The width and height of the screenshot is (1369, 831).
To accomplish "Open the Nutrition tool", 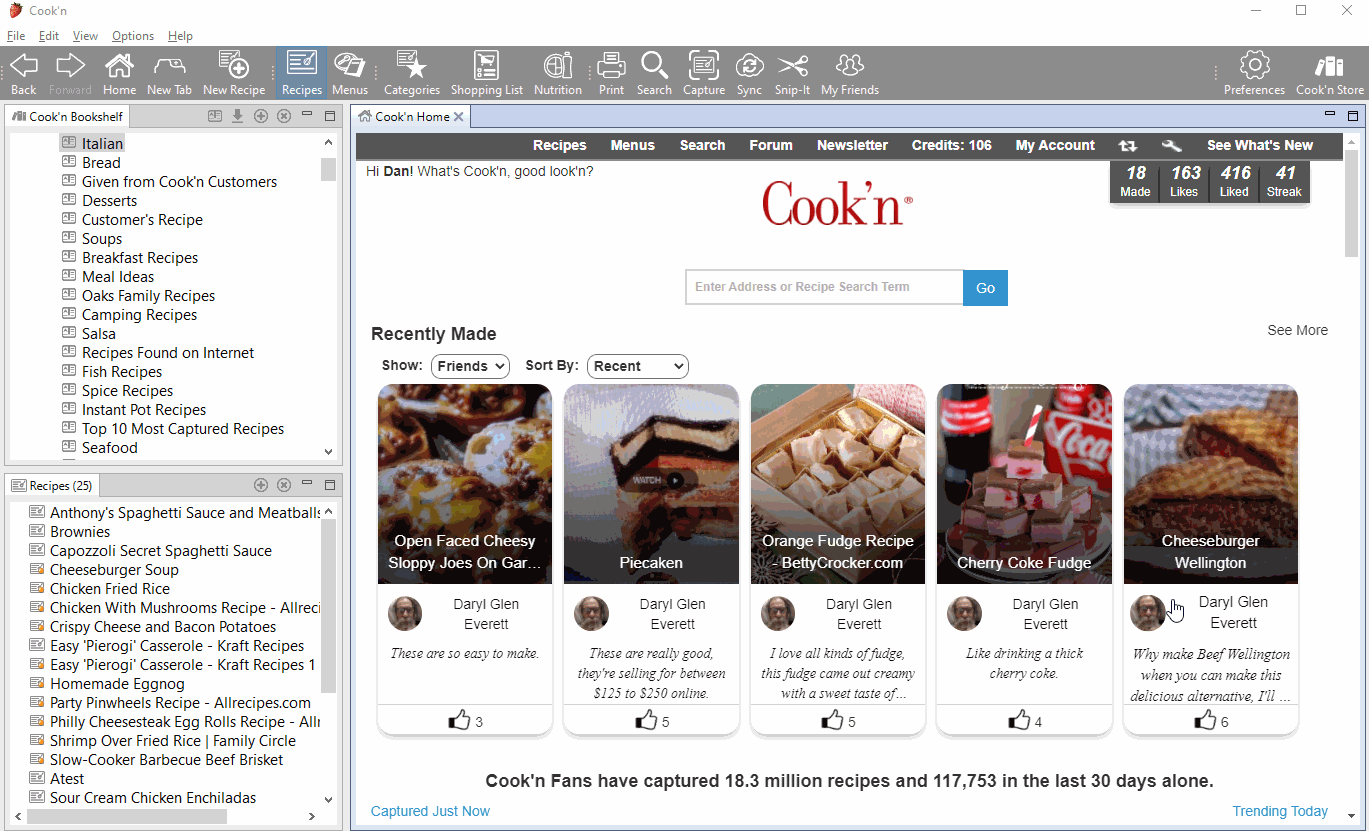I will (x=557, y=74).
